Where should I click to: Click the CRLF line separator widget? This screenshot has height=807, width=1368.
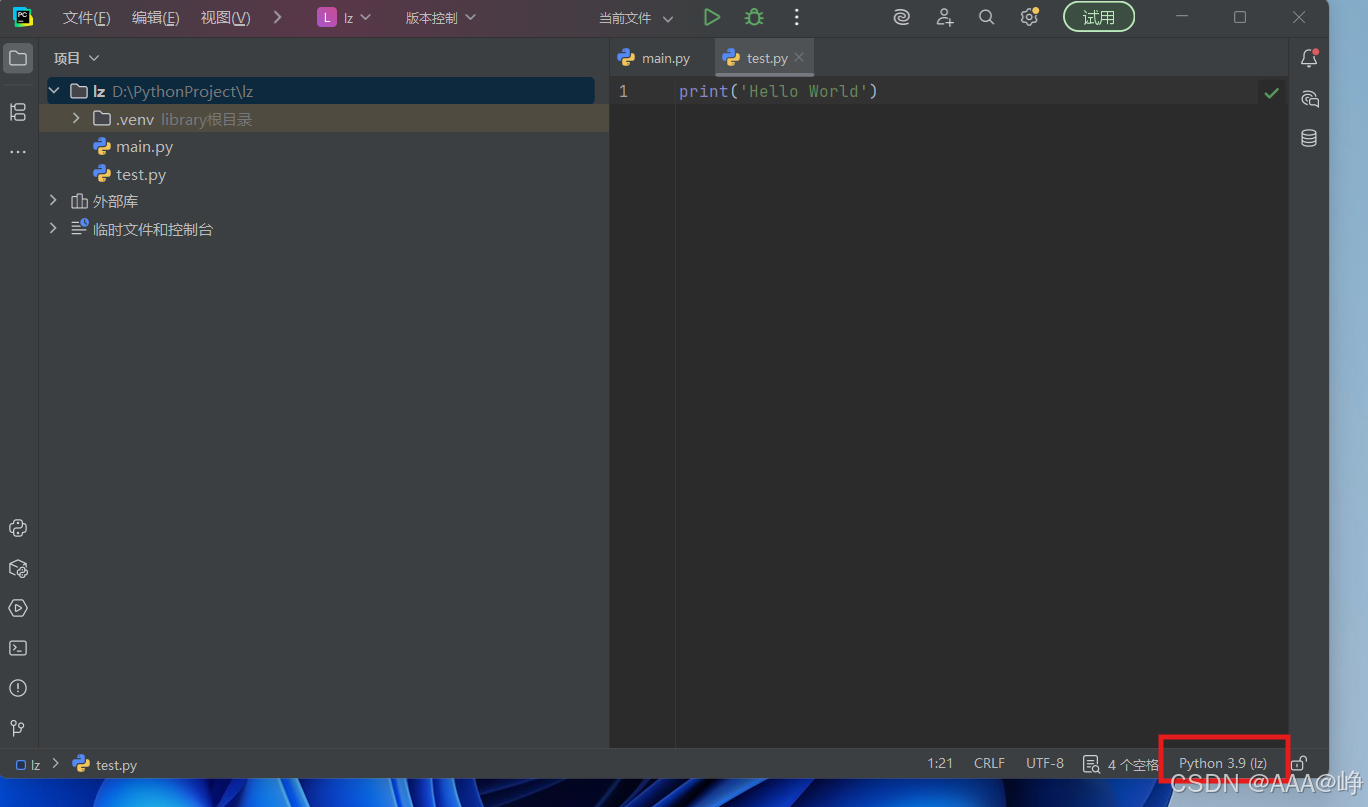[x=989, y=763]
